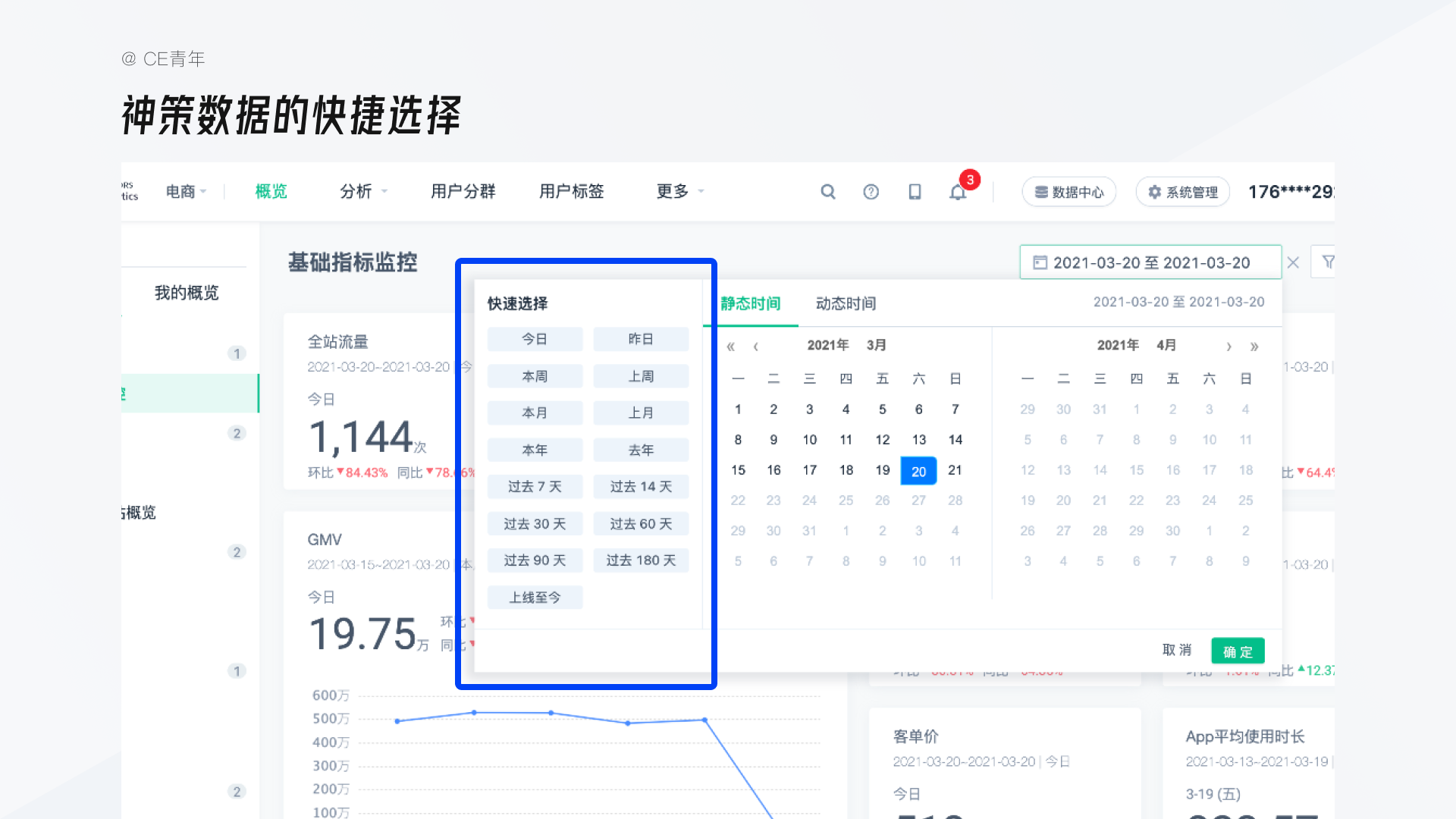Click the search magnifier icon

pos(827,192)
